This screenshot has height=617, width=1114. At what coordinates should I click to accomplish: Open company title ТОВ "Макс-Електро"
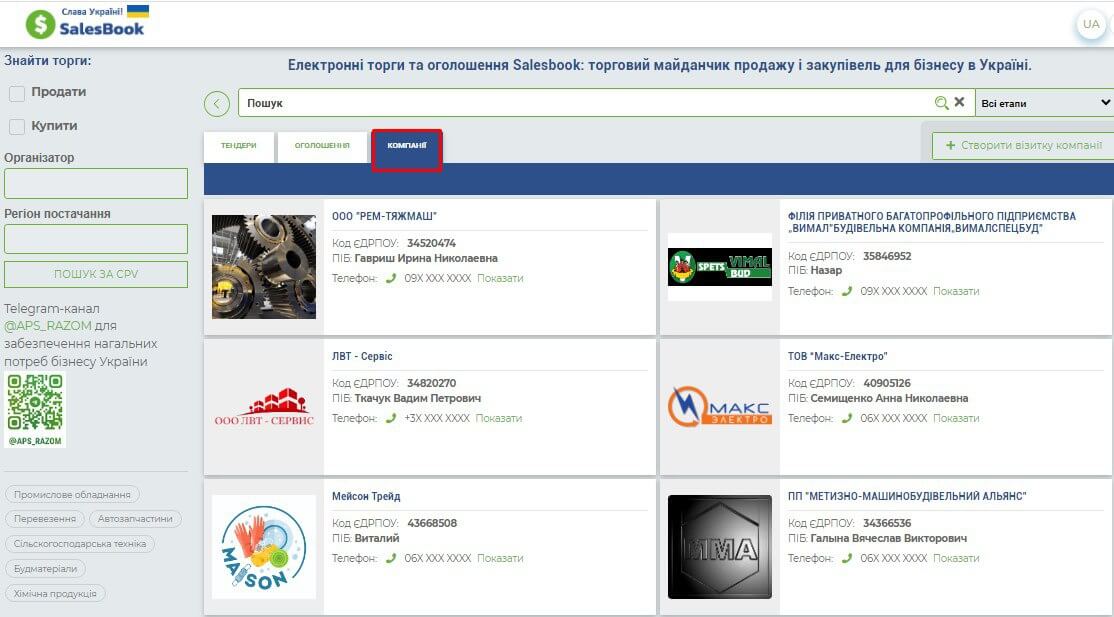point(838,356)
